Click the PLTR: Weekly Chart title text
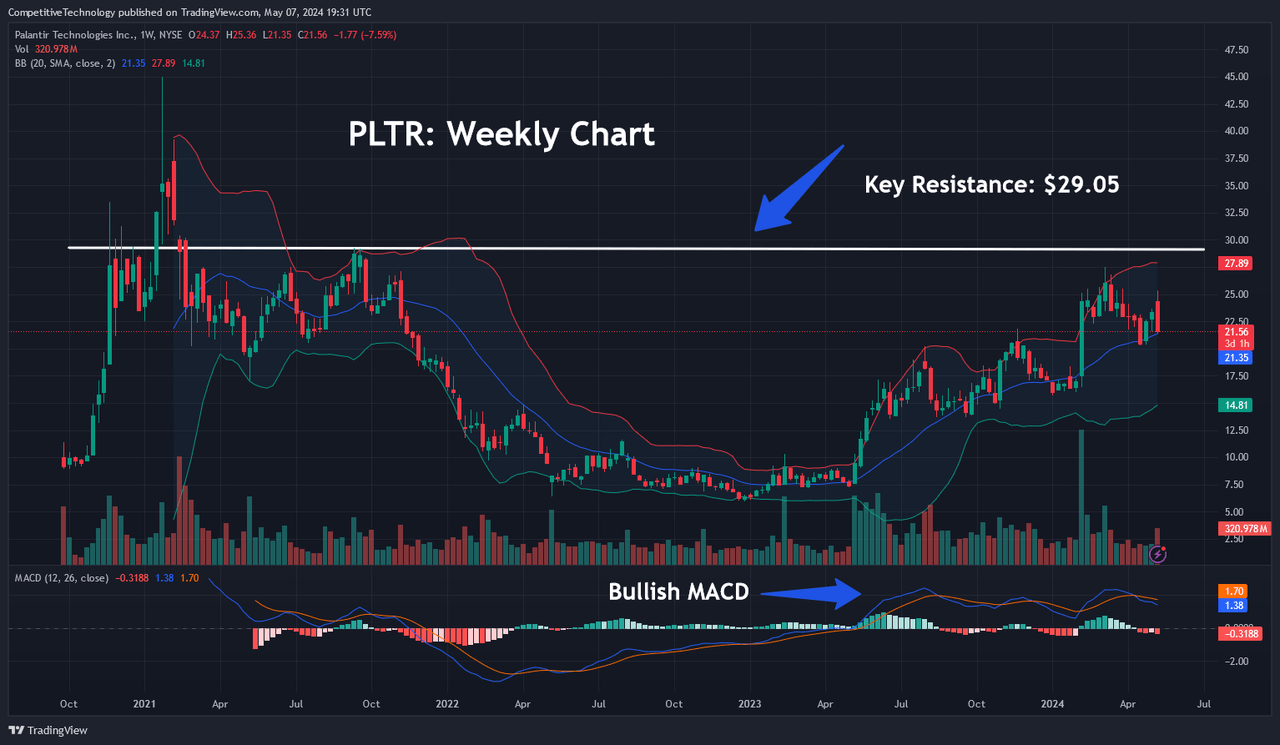The image size is (1280, 745). point(501,134)
